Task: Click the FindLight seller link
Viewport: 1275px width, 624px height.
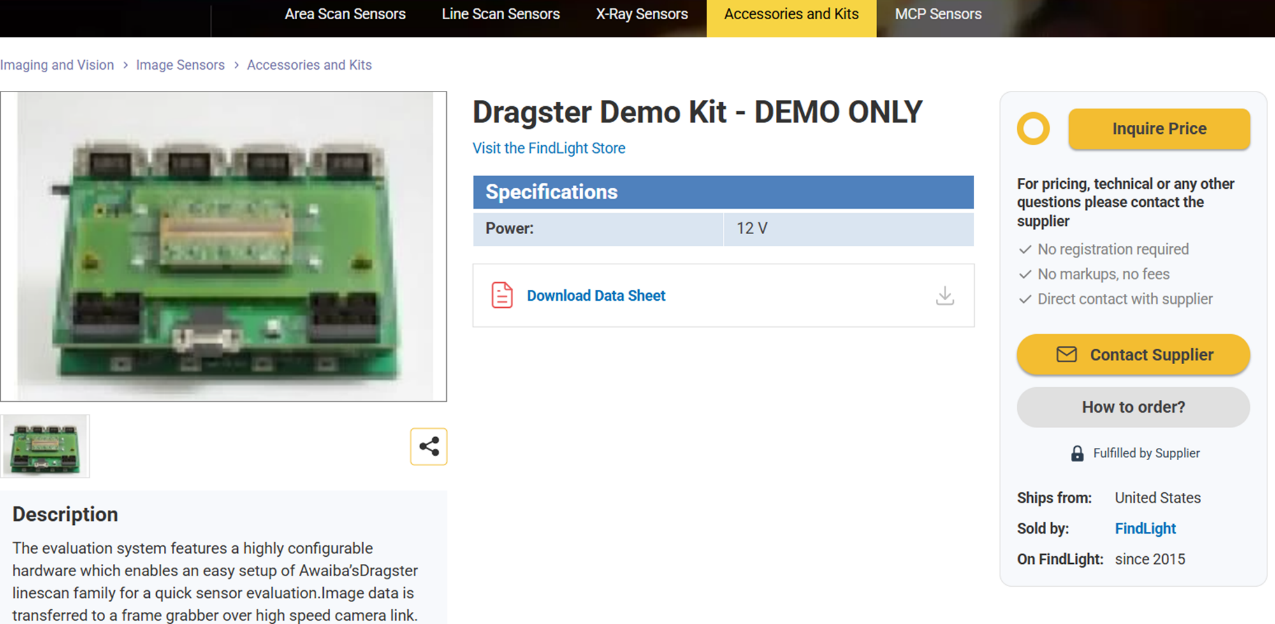Action: tap(1145, 529)
